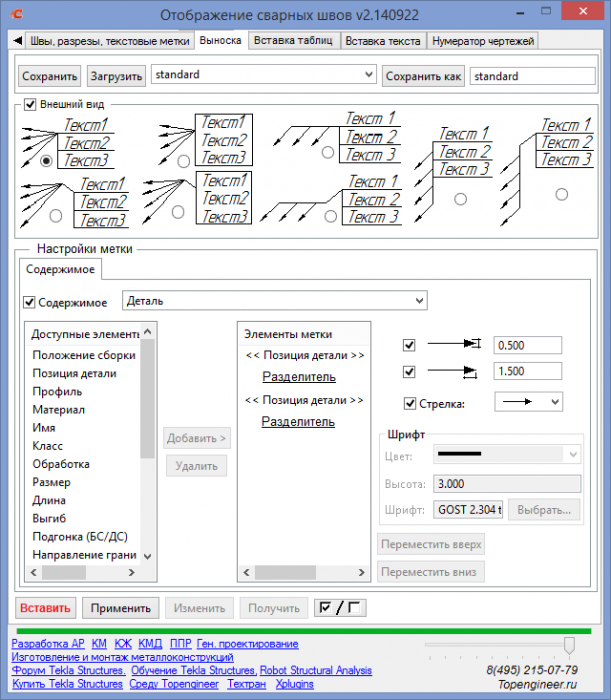Open the Форум Tekla Structures link

coord(68,671)
